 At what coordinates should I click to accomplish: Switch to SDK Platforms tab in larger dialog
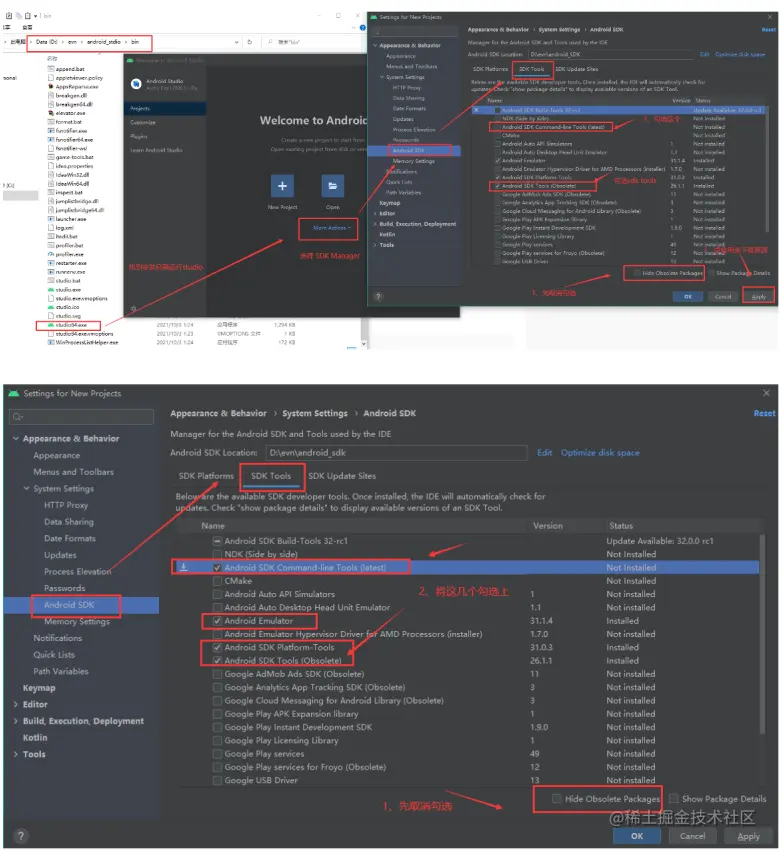click(206, 476)
